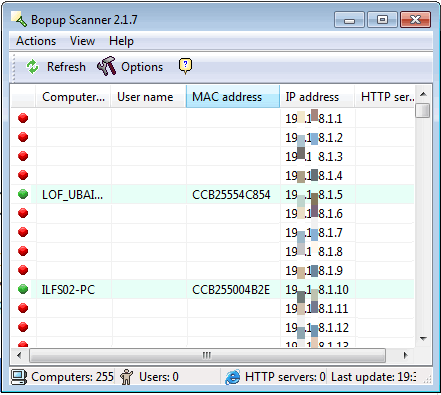
Task: Click the green Refresh arrows icon
Action: click(x=32, y=67)
